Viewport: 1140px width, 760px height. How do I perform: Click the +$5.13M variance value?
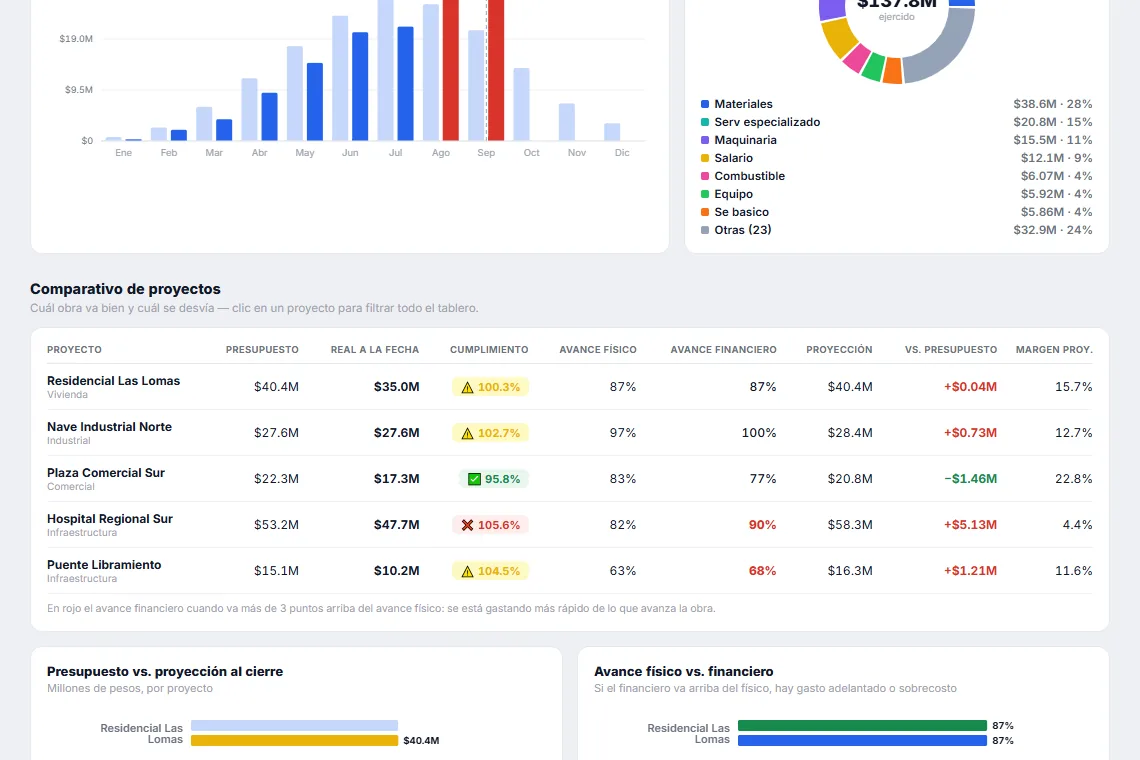(971, 525)
